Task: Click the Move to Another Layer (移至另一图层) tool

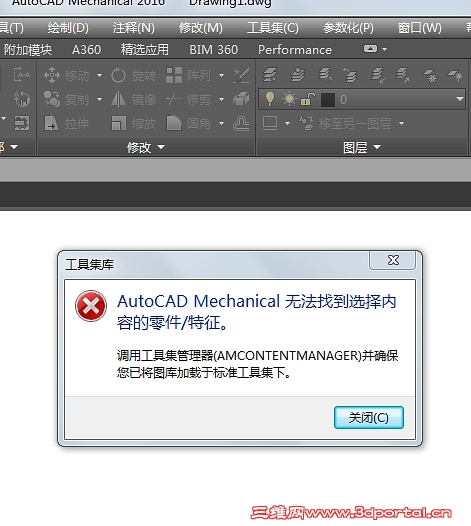Action: coord(345,123)
